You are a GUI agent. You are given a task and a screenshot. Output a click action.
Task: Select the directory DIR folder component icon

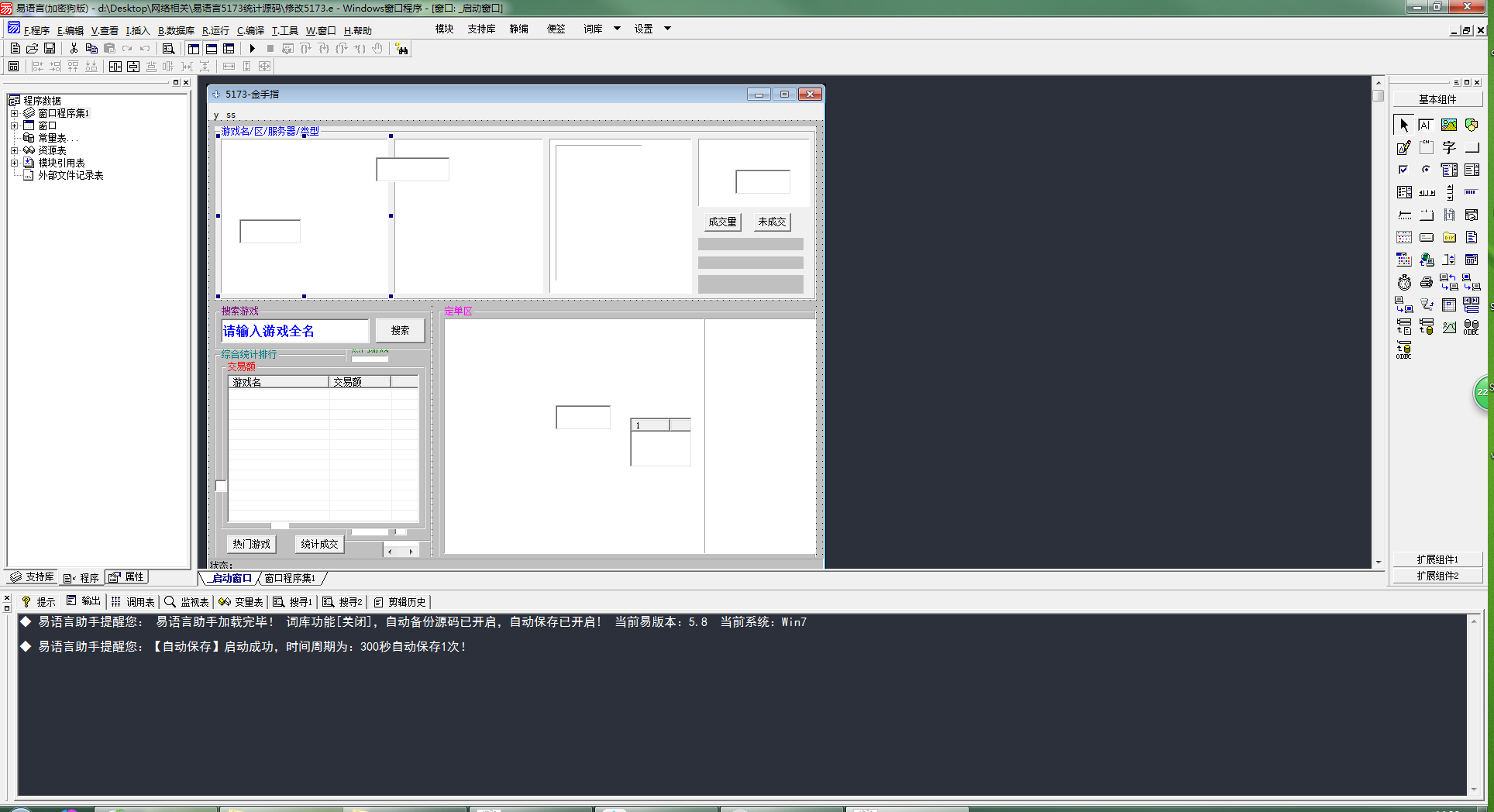click(1449, 237)
